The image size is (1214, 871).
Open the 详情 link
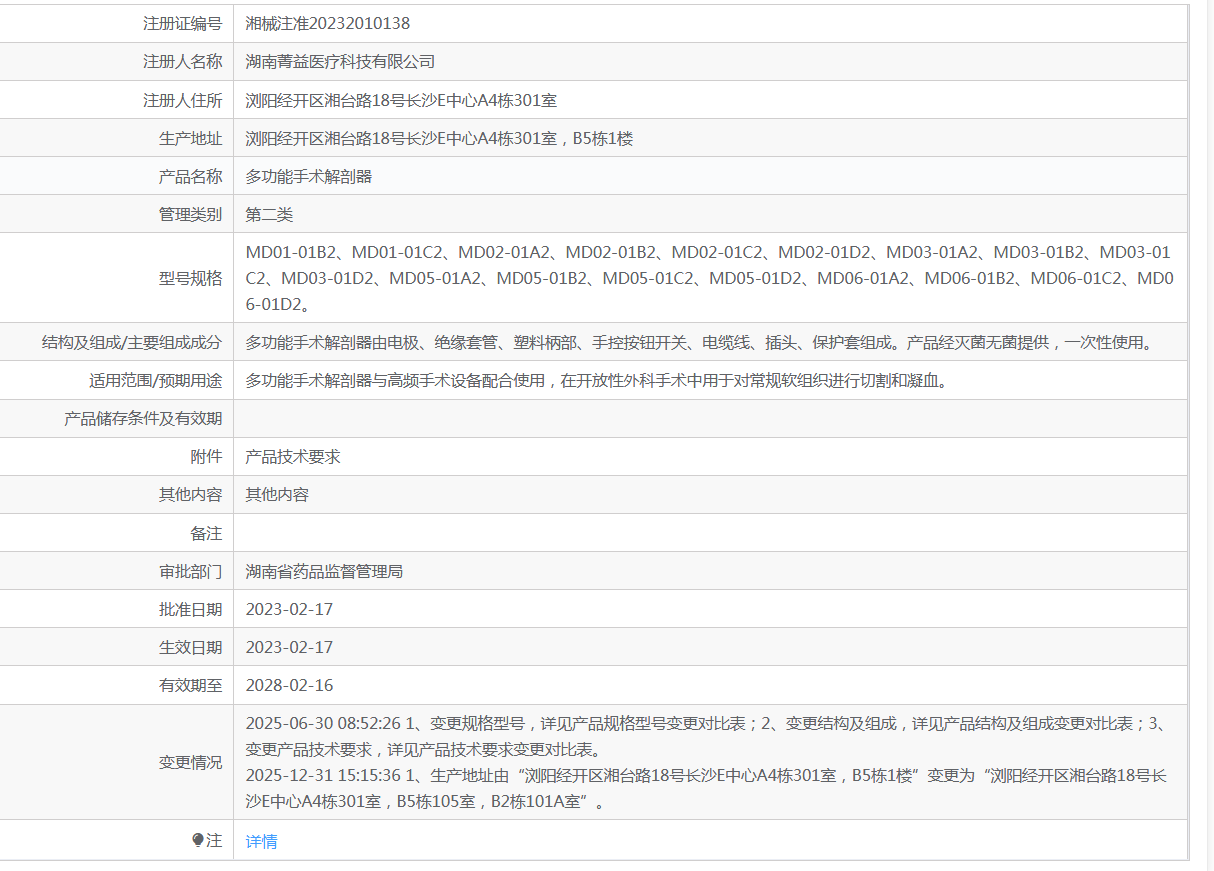(x=261, y=842)
